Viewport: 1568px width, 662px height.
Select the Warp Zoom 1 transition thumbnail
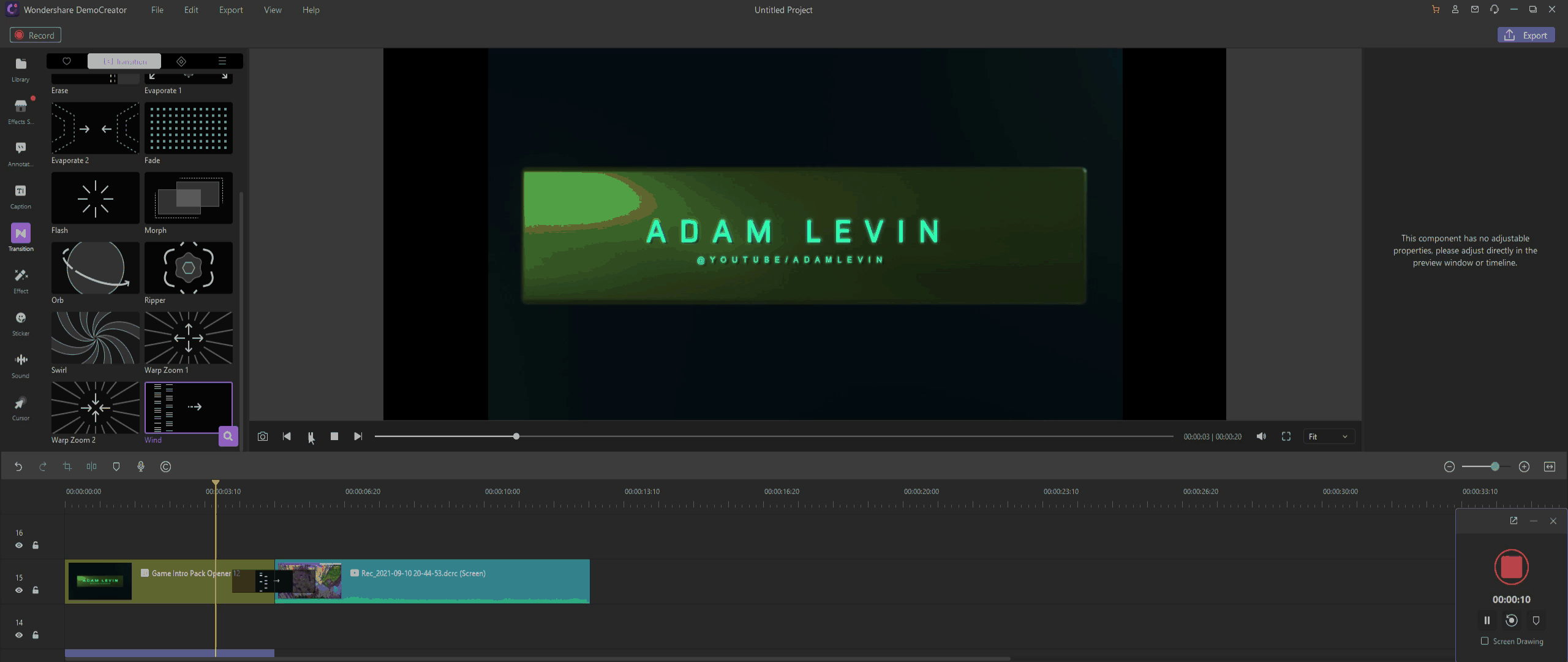coord(189,338)
